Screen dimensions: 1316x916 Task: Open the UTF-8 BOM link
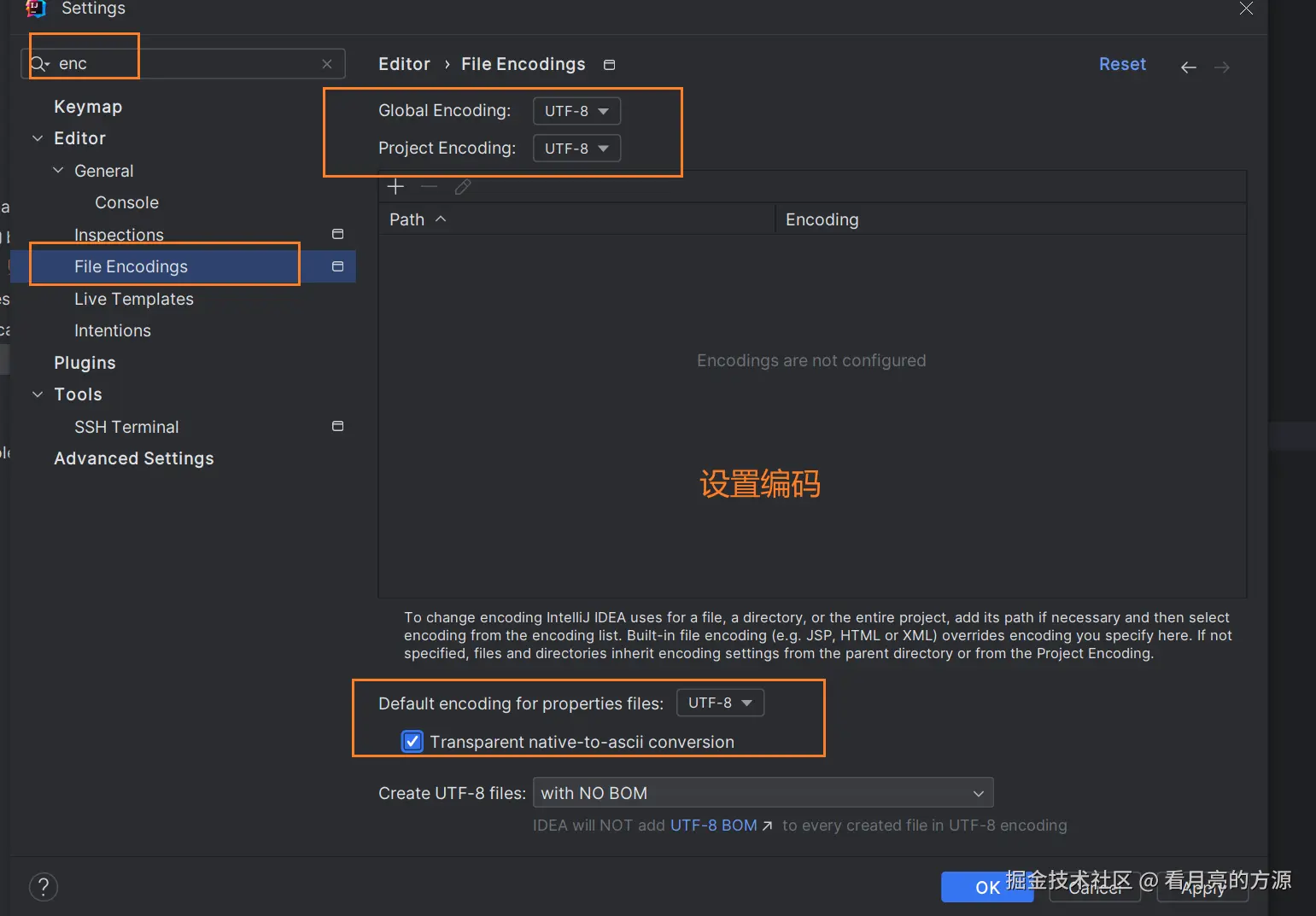721,826
